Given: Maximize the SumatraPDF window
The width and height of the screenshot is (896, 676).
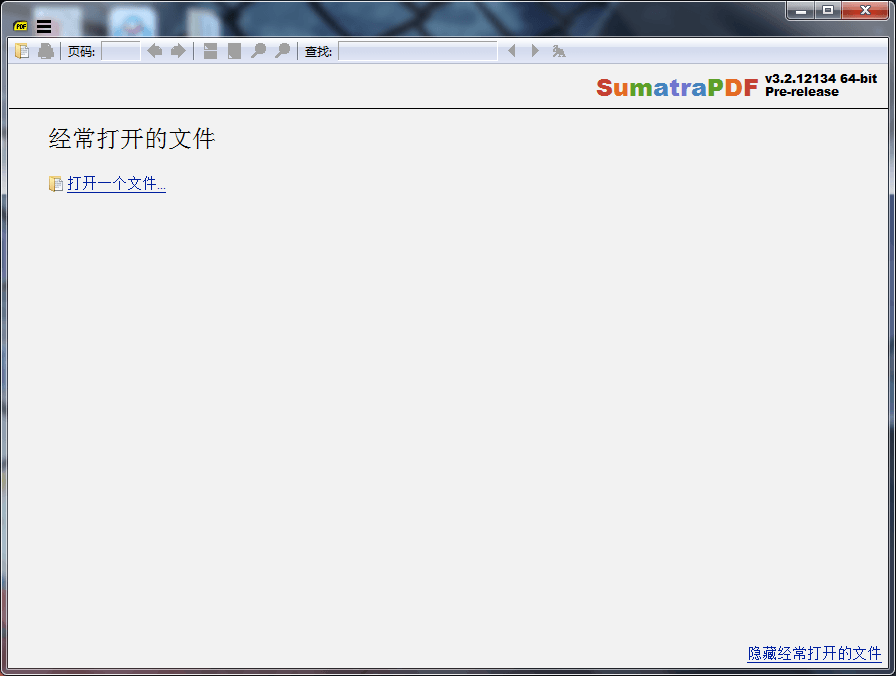Looking at the screenshot, I should (828, 10).
